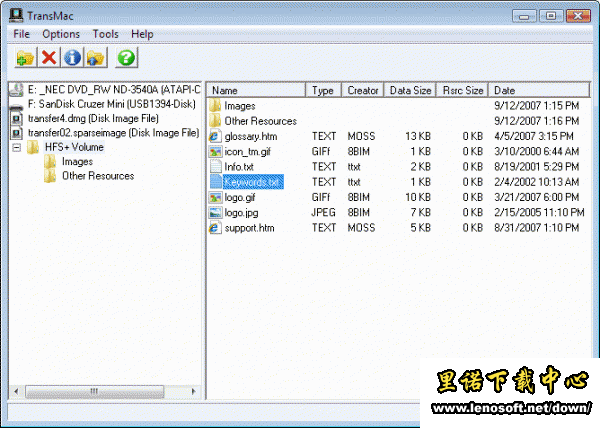Click the 13 KB data size of glossary.htm
600x428 pixels.
coord(418,136)
